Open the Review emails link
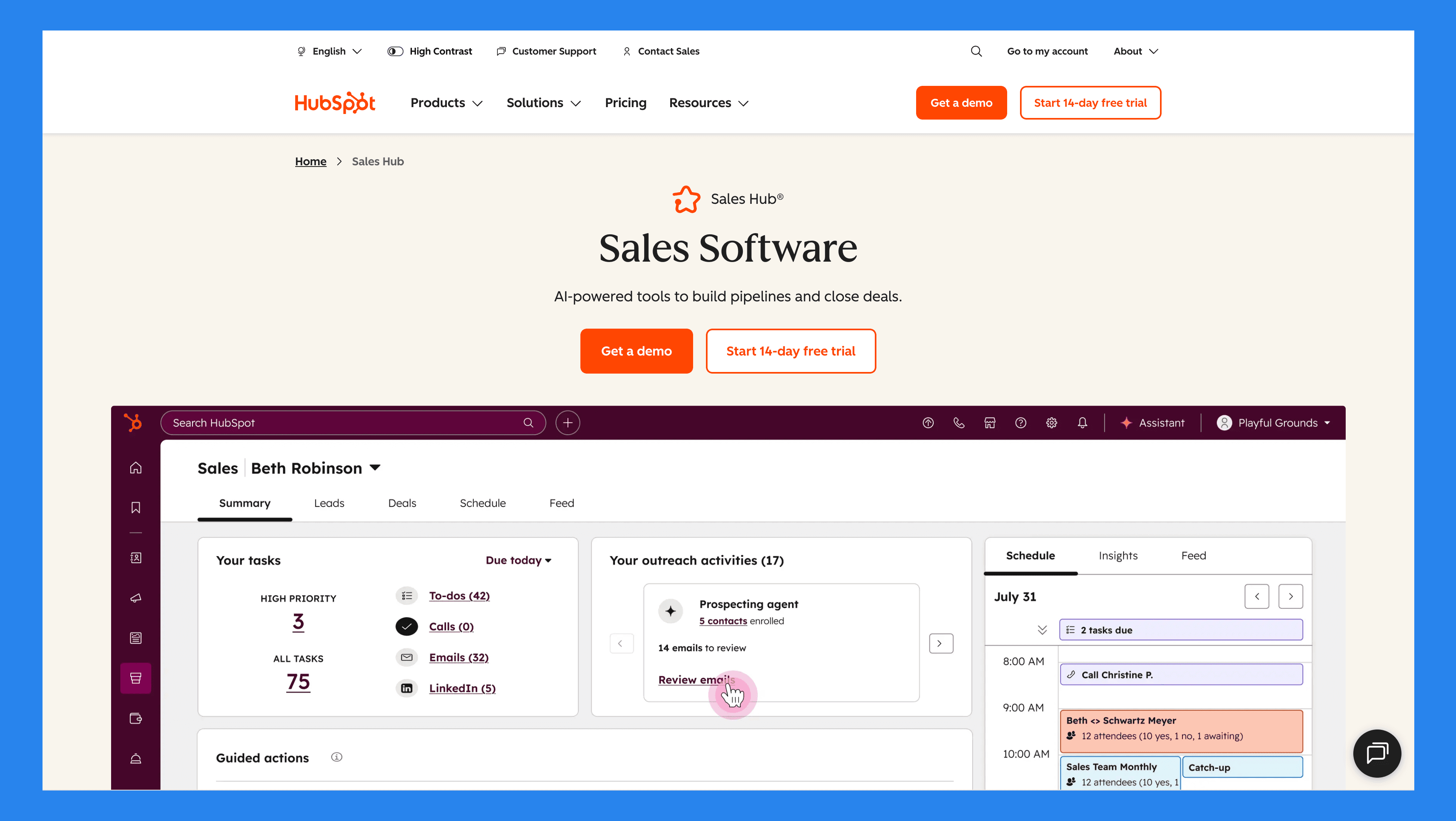This screenshot has width=1456, height=821. point(696,680)
